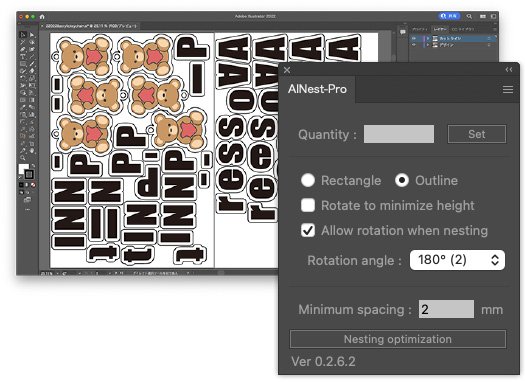Toggle visibility eye of first layer

click(x=414, y=39)
